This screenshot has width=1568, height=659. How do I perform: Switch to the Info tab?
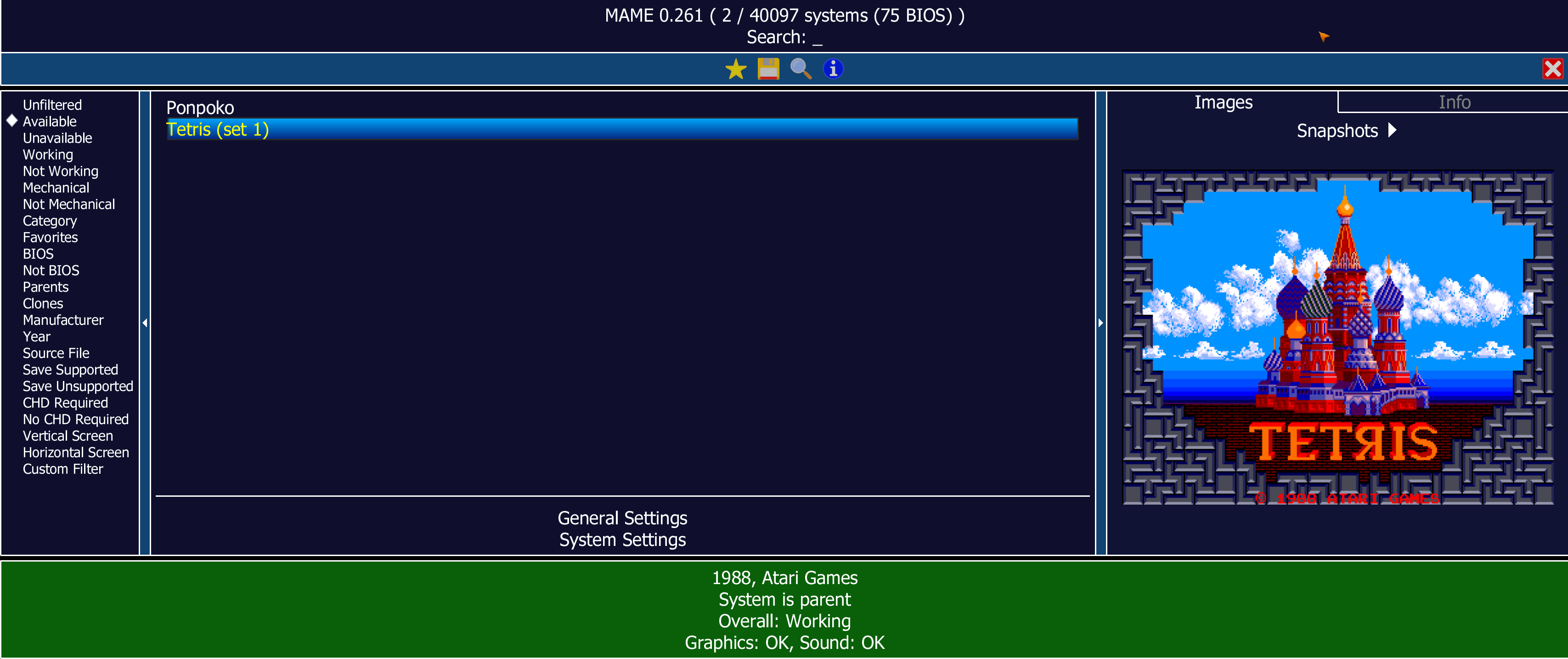click(1454, 102)
